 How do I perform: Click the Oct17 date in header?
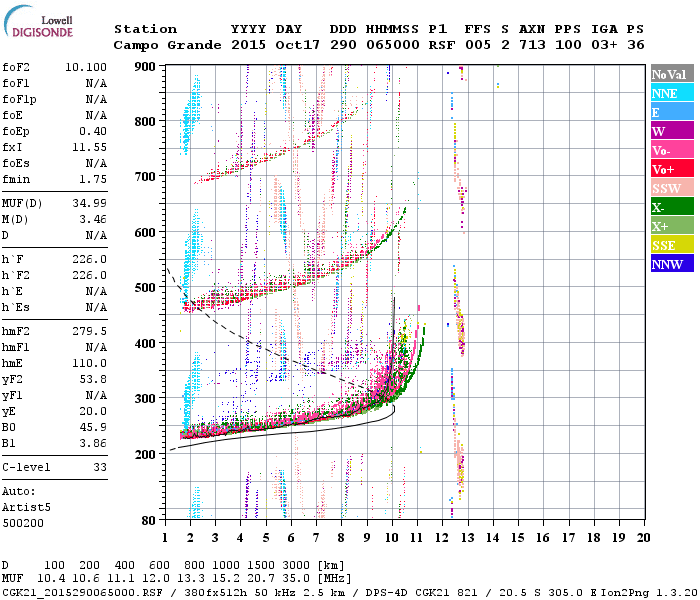click(297, 45)
